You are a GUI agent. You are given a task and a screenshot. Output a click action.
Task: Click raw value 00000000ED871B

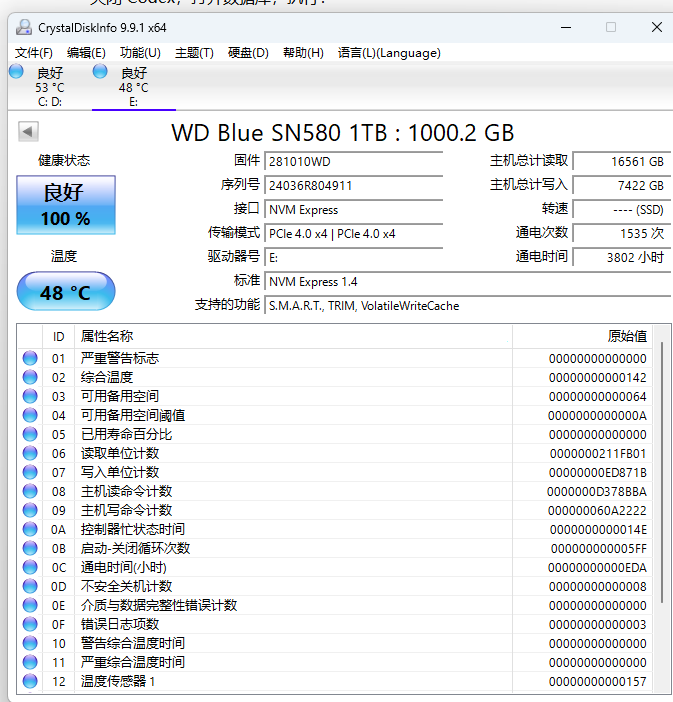[x=598, y=472]
